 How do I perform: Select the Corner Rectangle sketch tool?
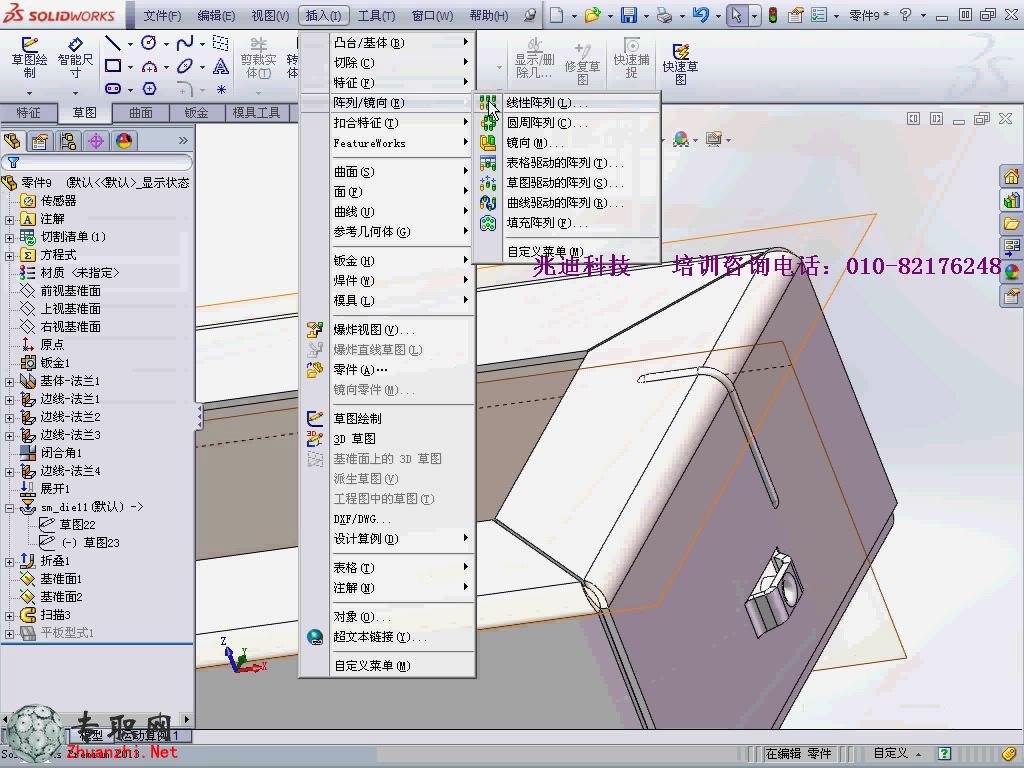(x=113, y=66)
